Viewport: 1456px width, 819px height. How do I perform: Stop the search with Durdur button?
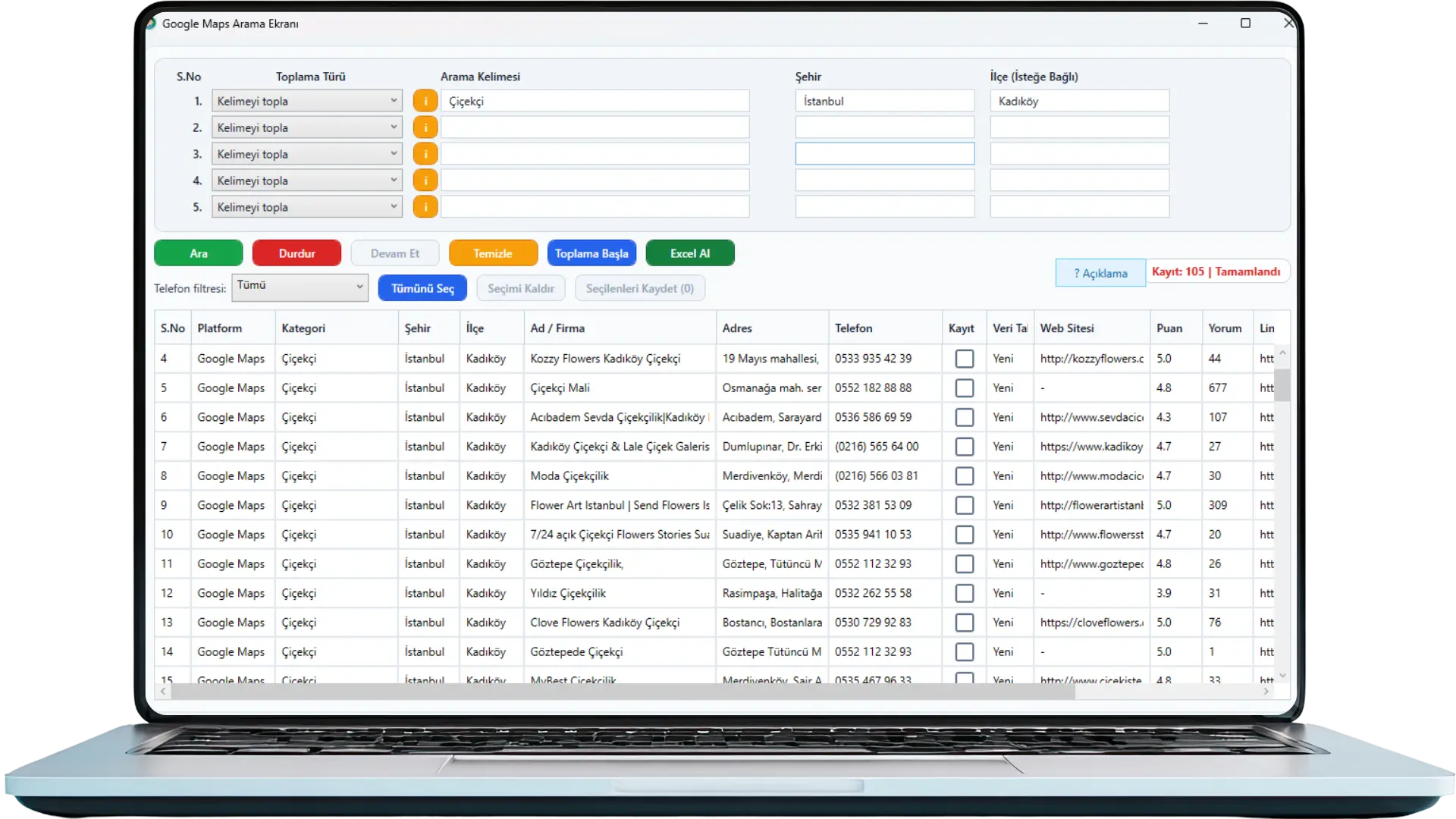click(297, 253)
